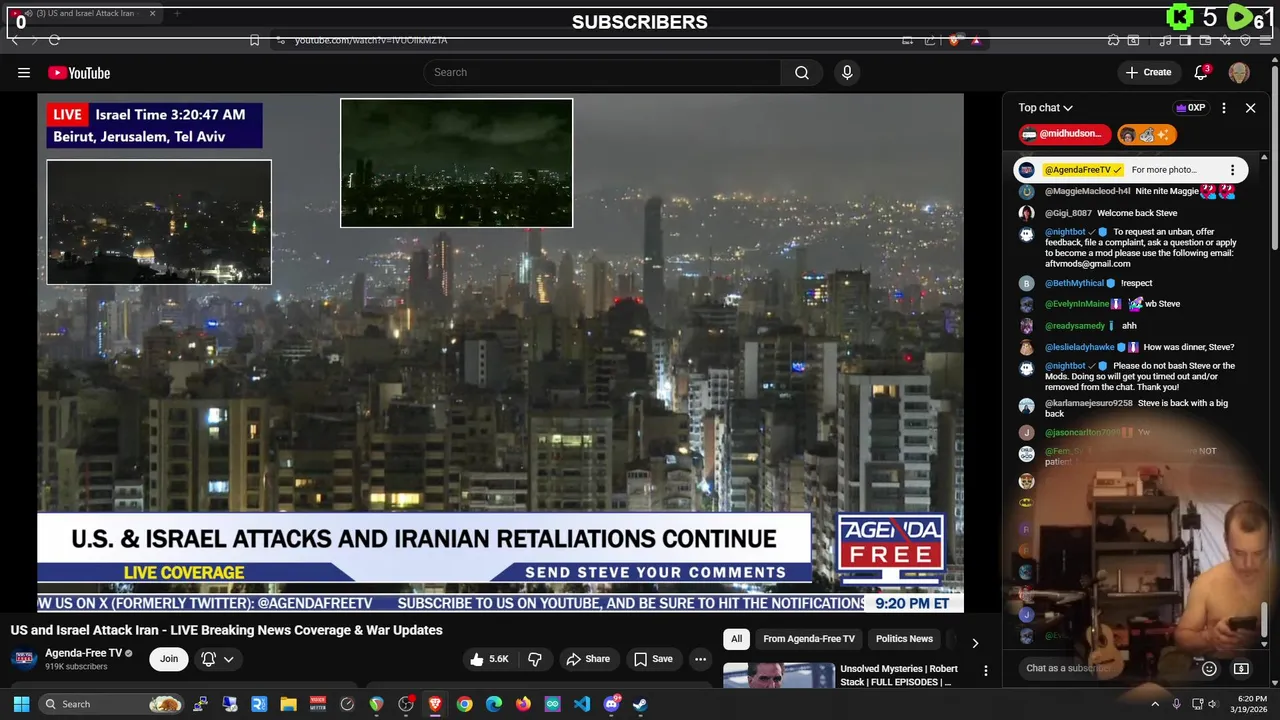
Task: Click the live video player
Action: (500, 352)
